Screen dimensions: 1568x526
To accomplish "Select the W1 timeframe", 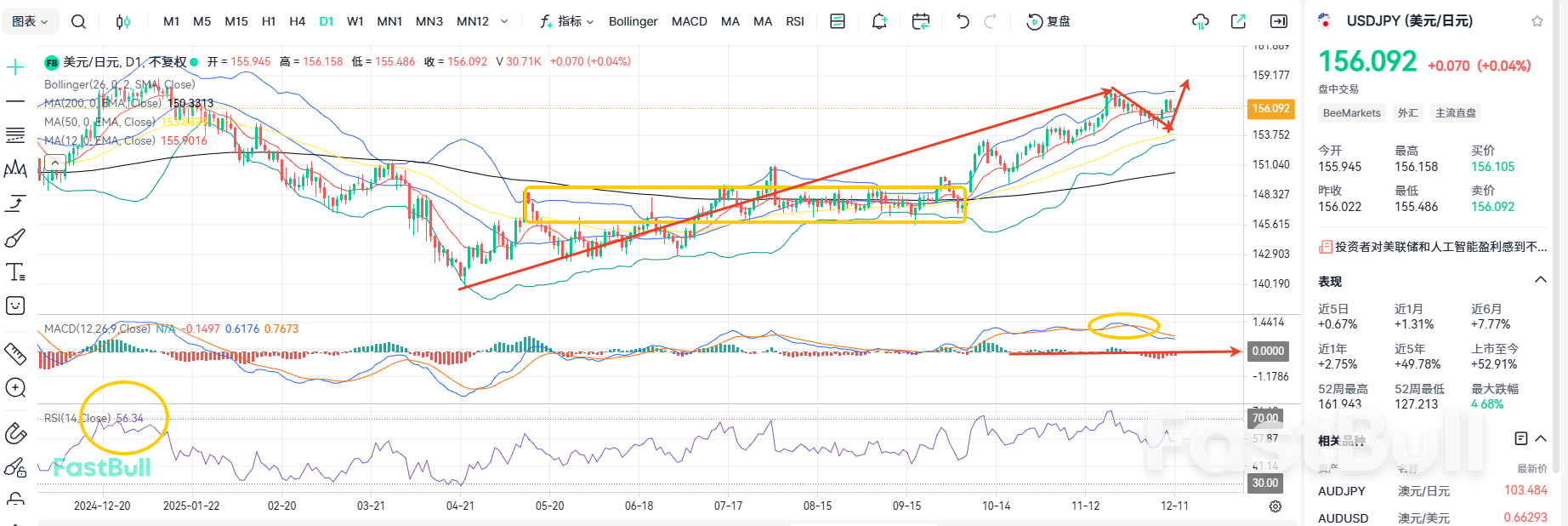I will pyautogui.click(x=355, y=21).
